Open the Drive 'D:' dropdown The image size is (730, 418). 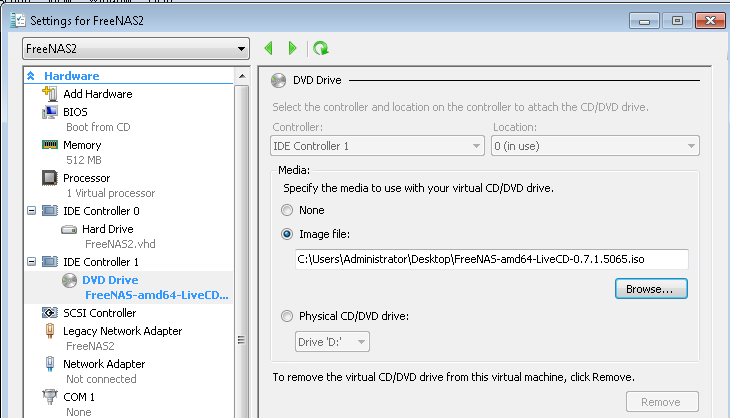(332, 342)
